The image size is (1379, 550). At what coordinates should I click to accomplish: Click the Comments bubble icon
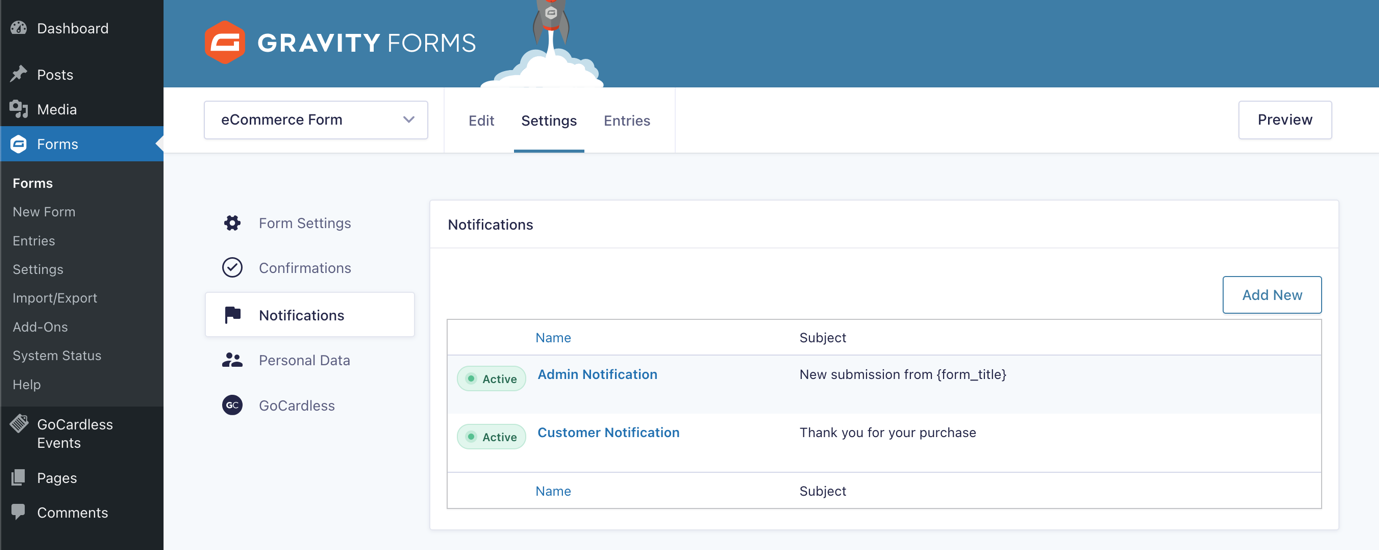pos(19,512)
